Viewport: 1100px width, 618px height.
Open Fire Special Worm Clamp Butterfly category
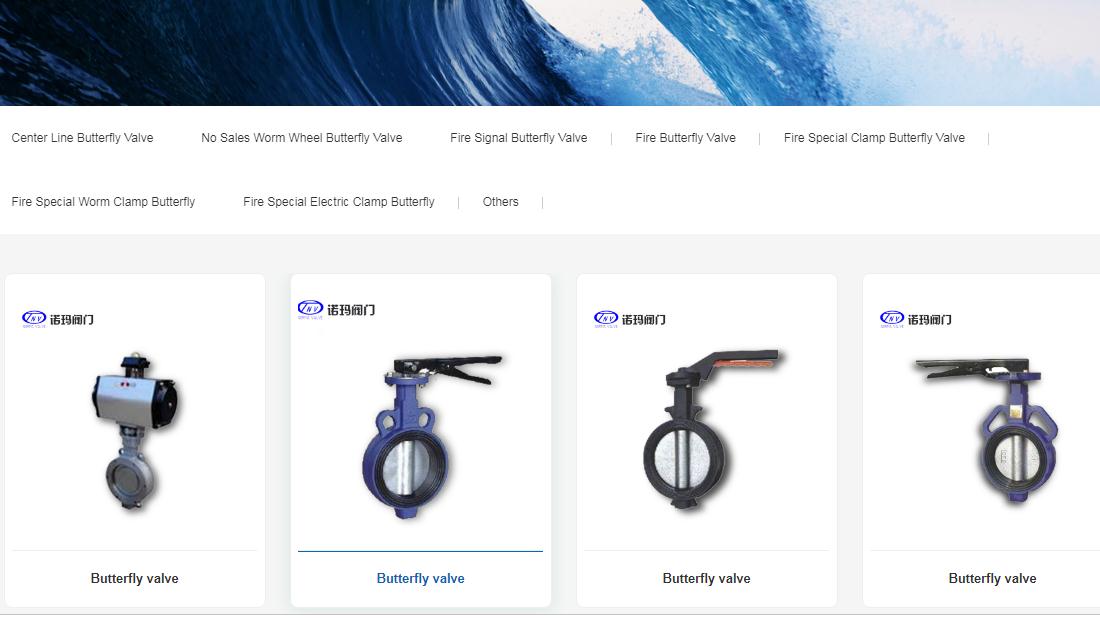coord(103,202)
